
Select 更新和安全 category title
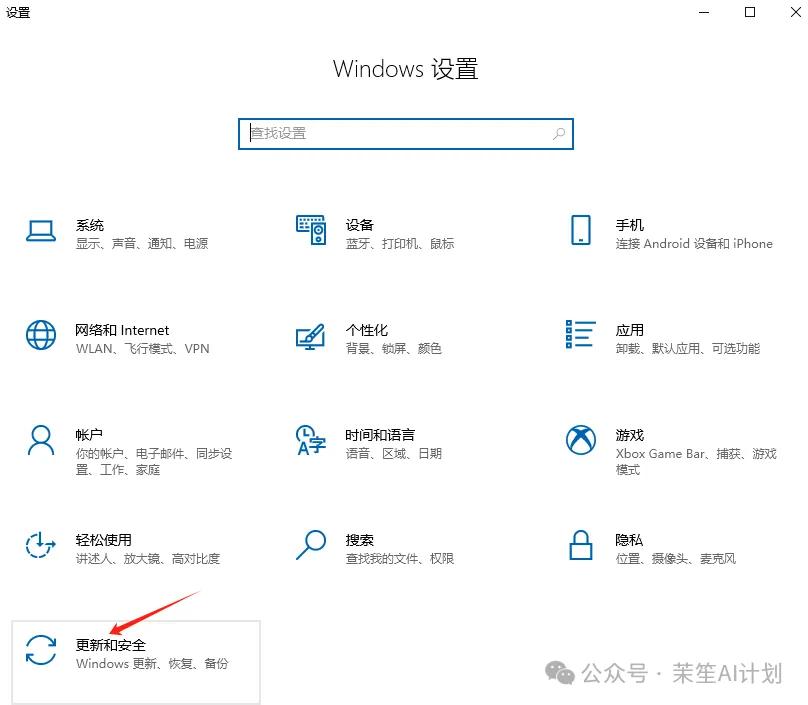click(x=110, y=645)
